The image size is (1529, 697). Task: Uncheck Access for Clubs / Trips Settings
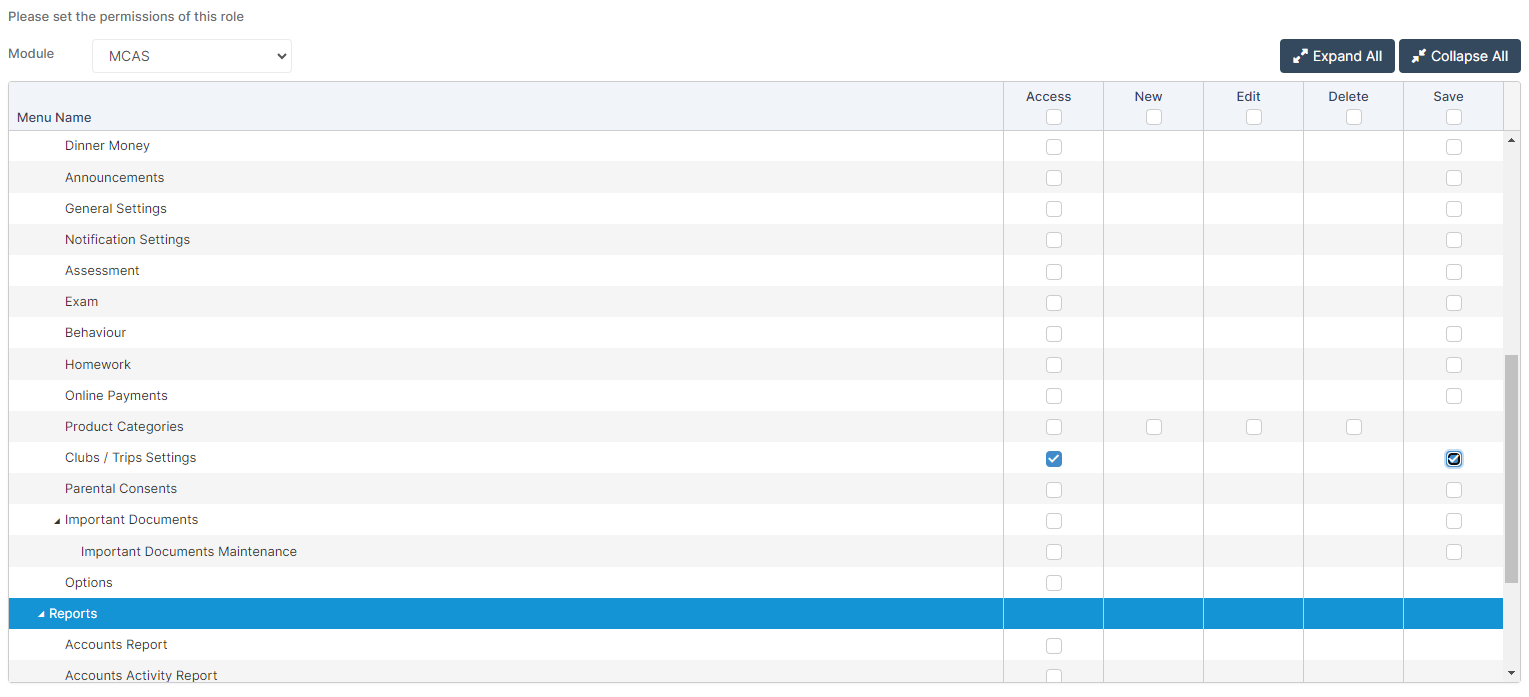[x=1054, y=459]
